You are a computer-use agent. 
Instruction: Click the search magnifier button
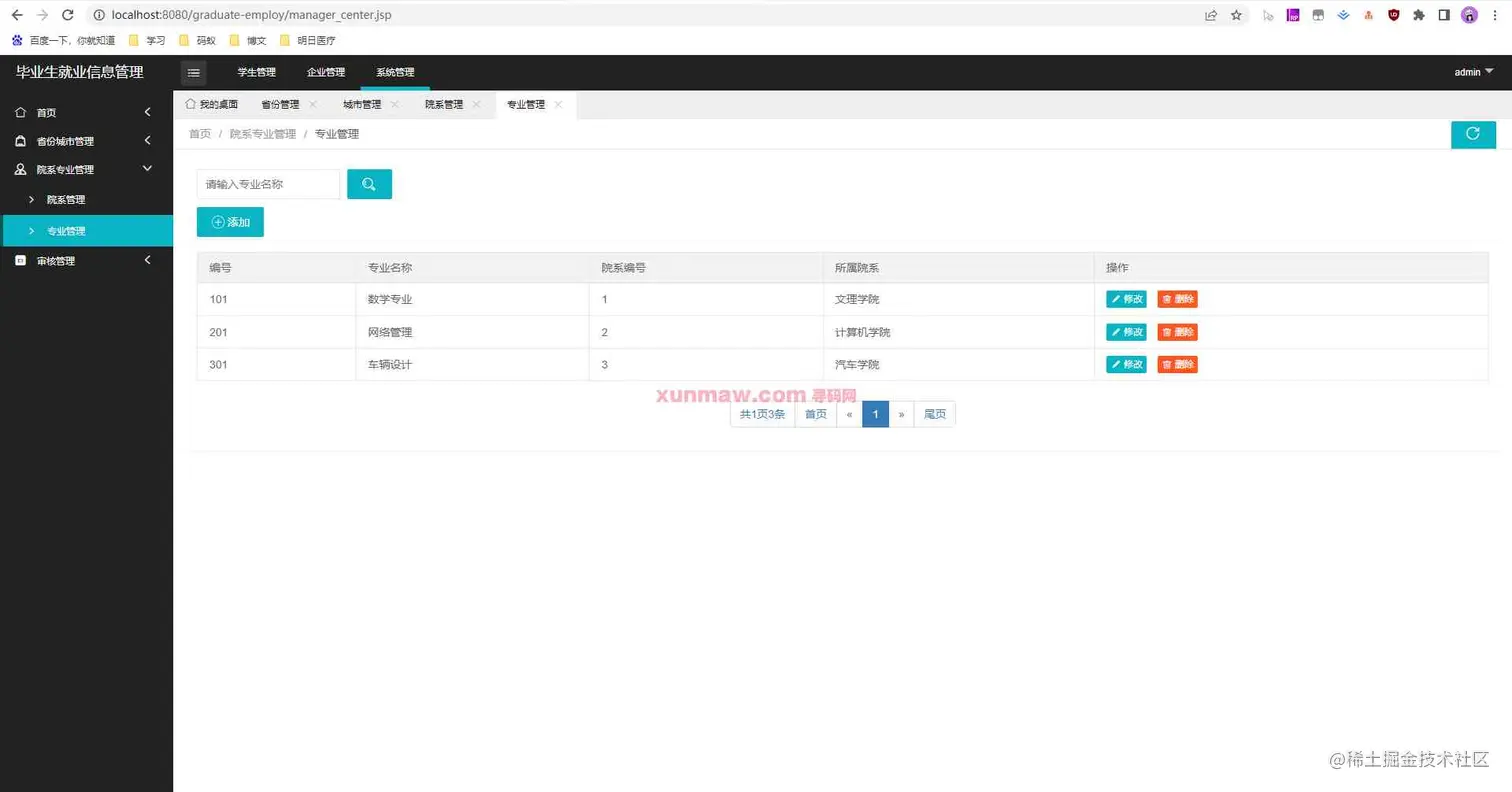coord(369,184)
